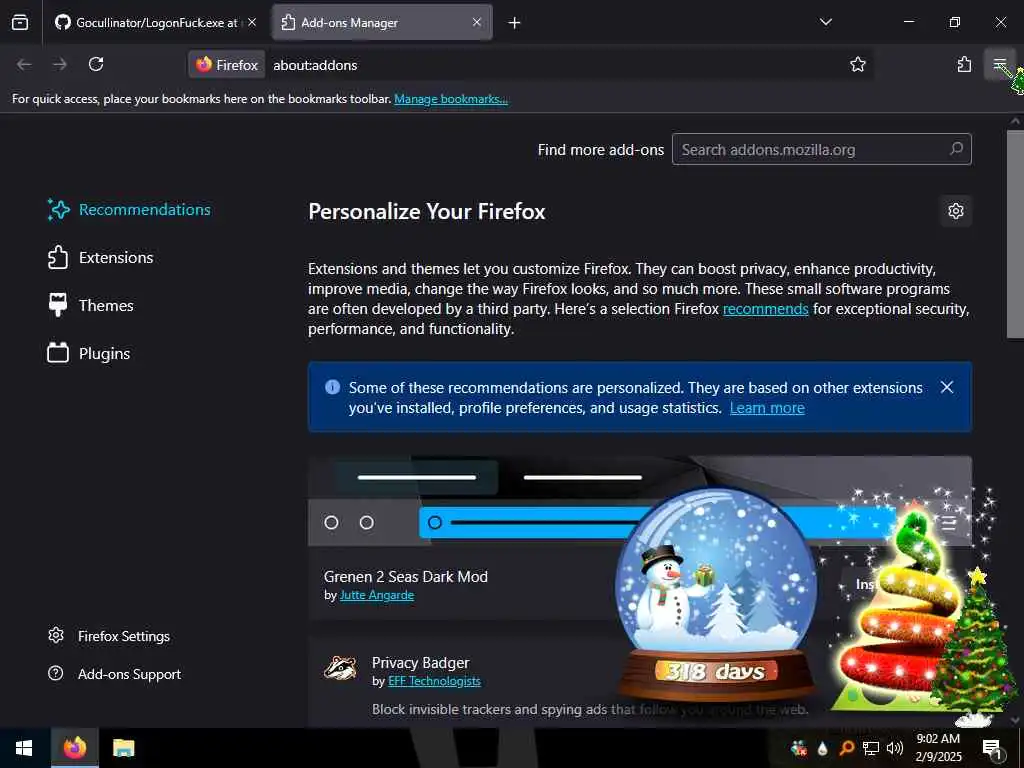Click the Search addons.mozilla.org field
The height and width of the screenshot is (768, 1024).
coord(822,150)
